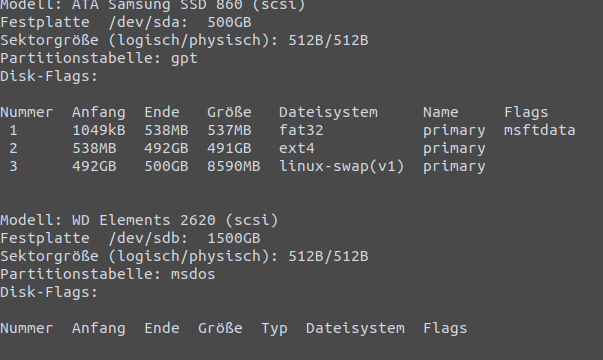Click the ext4 filesystem entry
603x360 pixels.
(297, 148)
